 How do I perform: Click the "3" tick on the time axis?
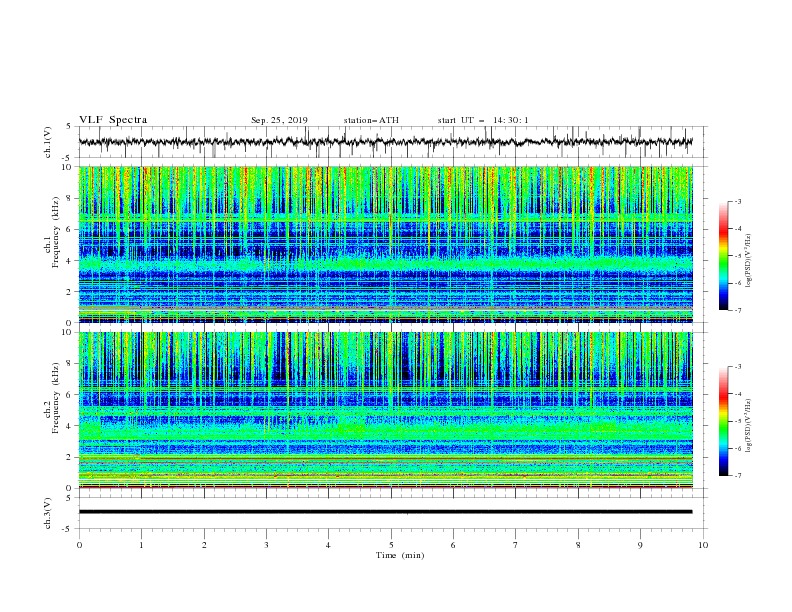click(x=266, y=545)
